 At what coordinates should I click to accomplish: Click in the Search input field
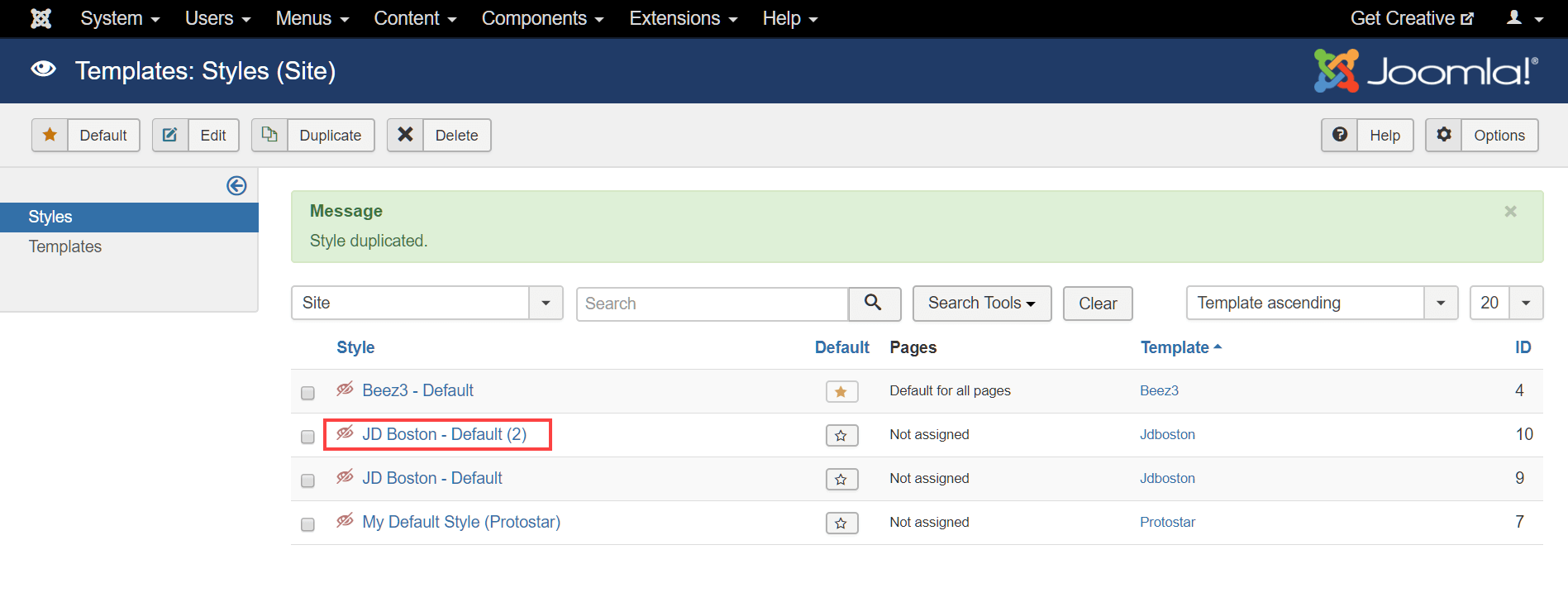coord(712,304)
